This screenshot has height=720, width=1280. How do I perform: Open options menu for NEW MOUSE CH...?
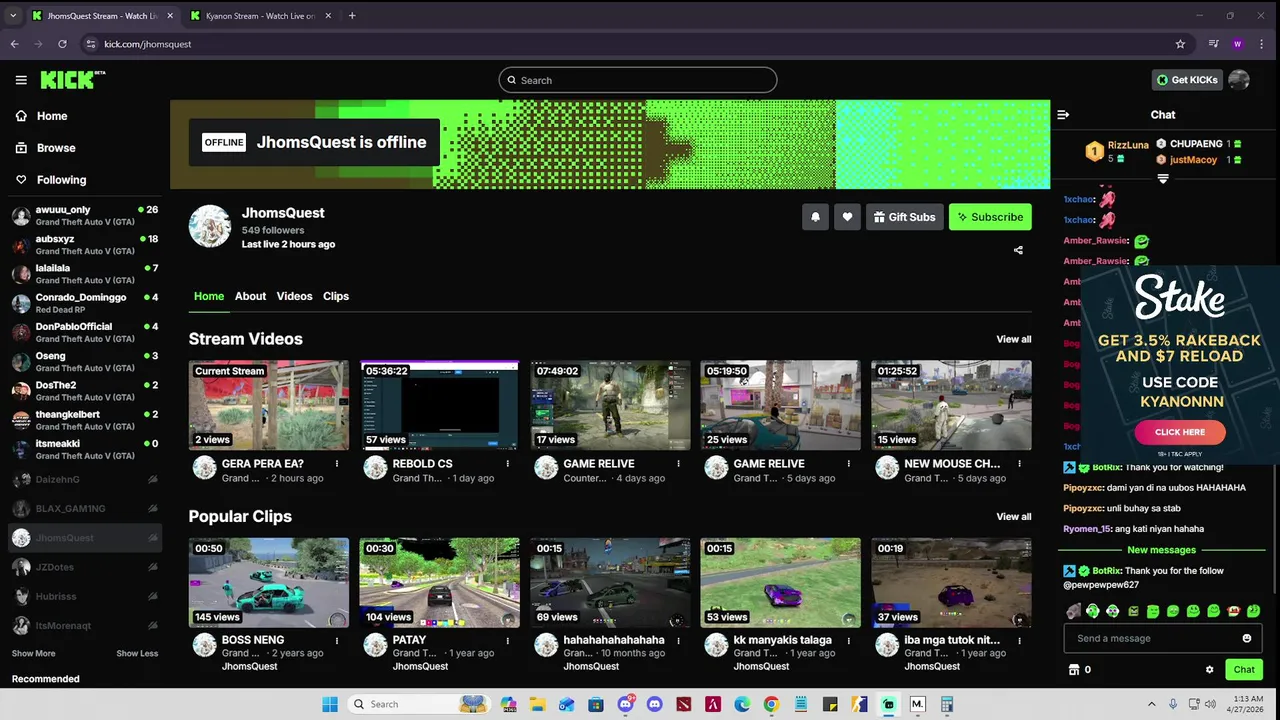(1020, 464)
